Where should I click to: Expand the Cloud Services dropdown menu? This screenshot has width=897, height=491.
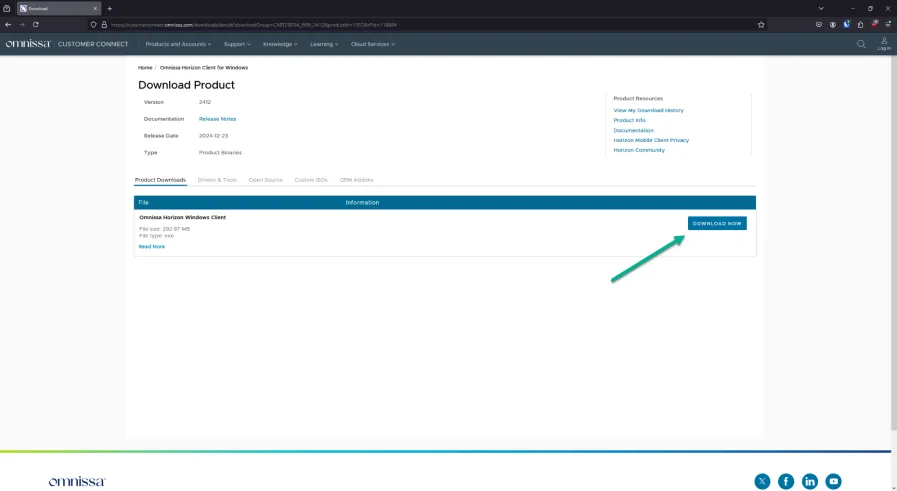point(372,44)
